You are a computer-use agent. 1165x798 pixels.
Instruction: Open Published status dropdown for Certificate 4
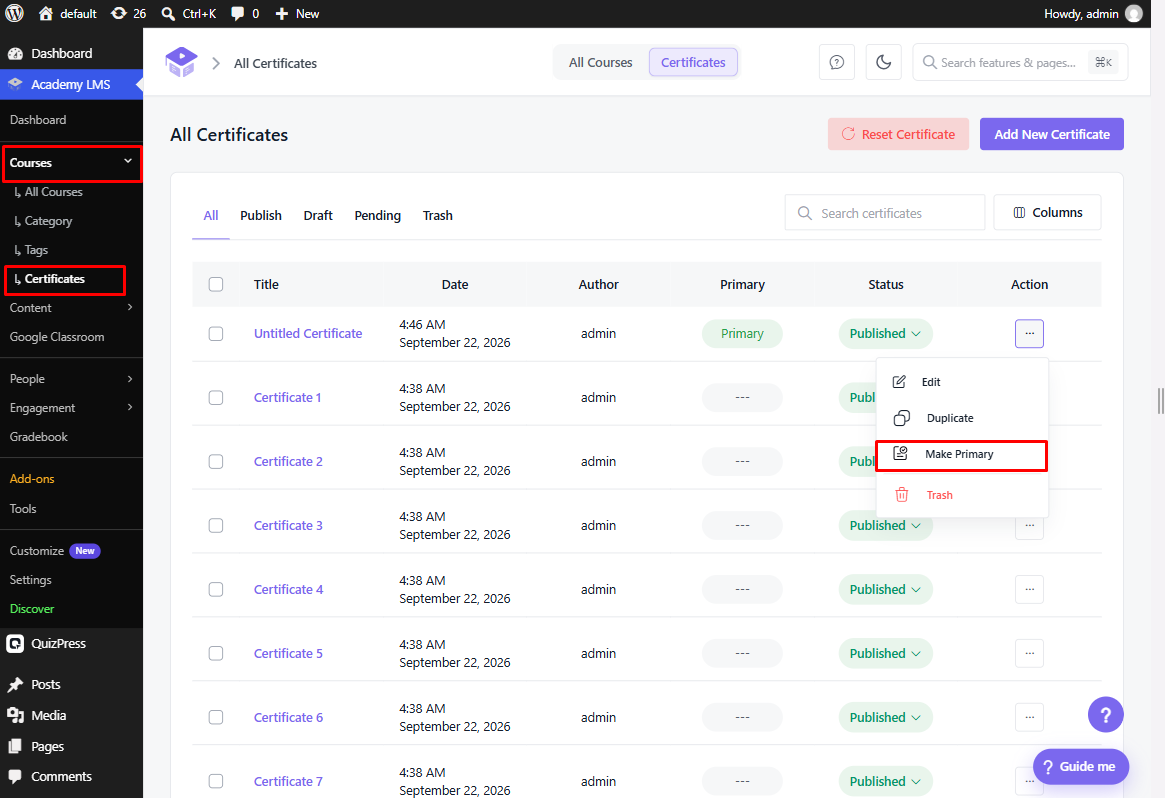coord(886,589)
